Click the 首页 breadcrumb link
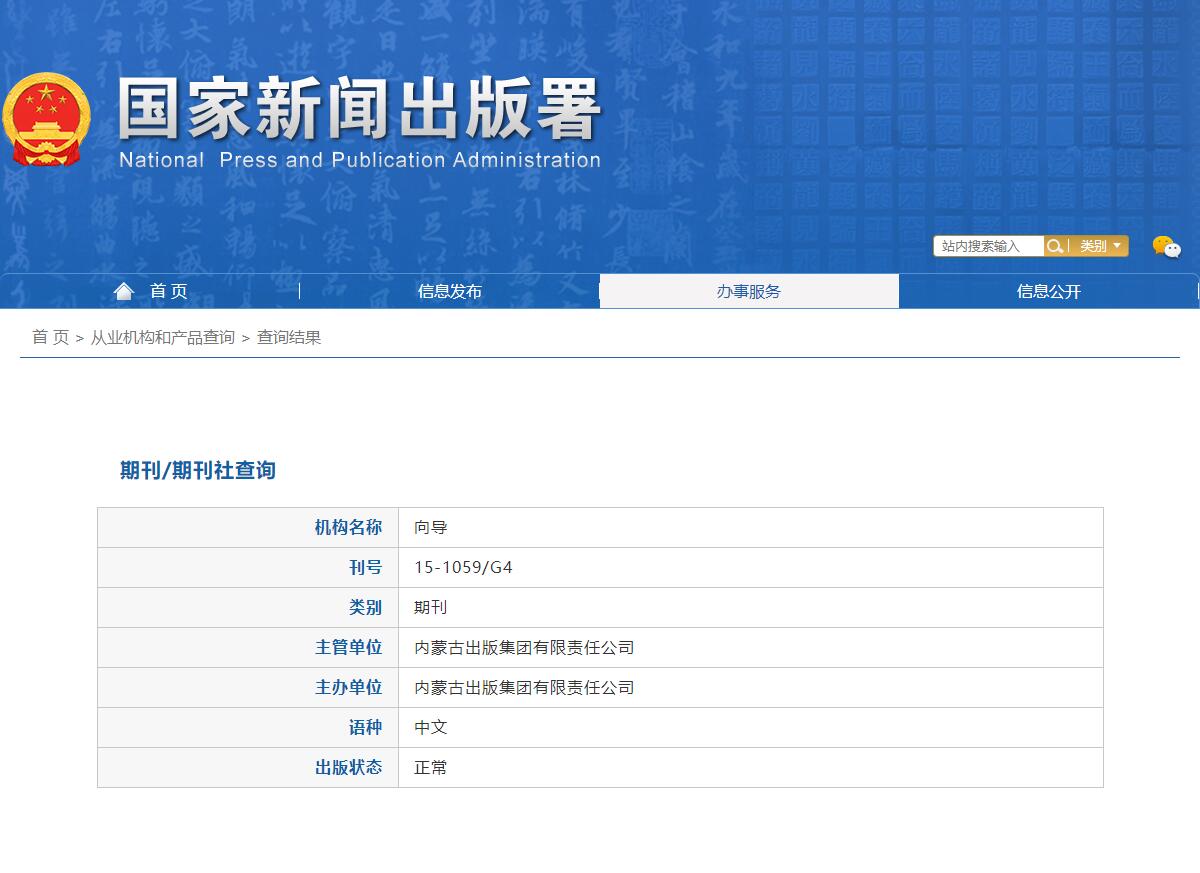This screenshot has height=873, width=1200. pos(50,338)
